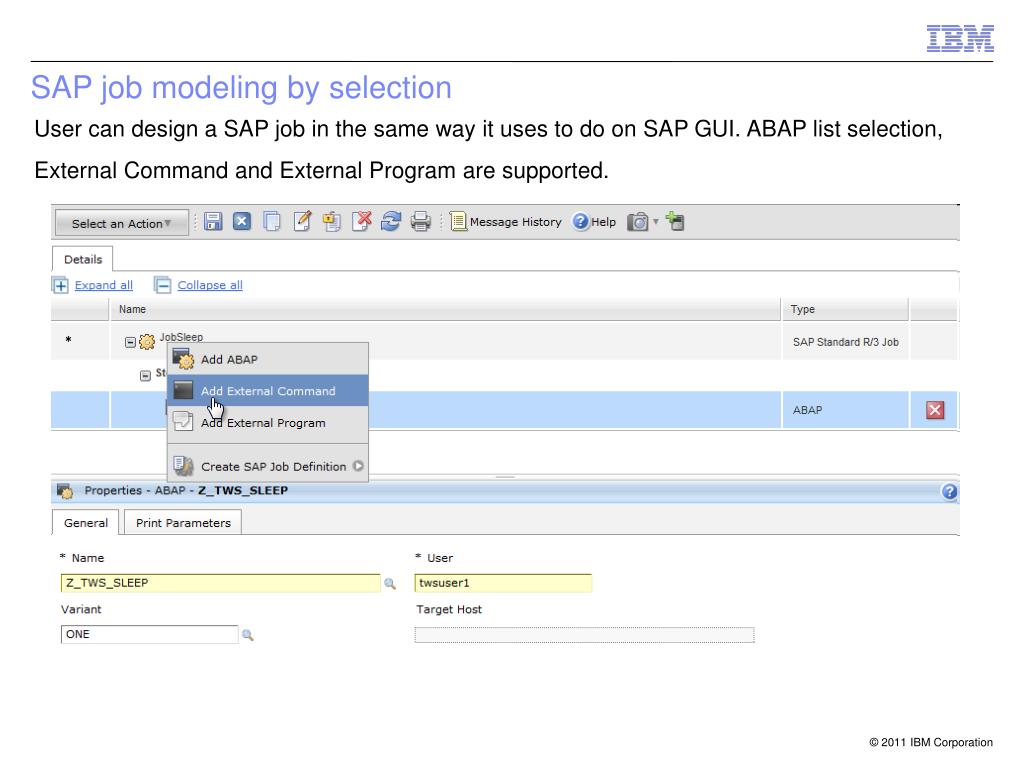Click the Properties panel header icon
The width and height of the screenshot is (1024, 768).
point(65,491)
